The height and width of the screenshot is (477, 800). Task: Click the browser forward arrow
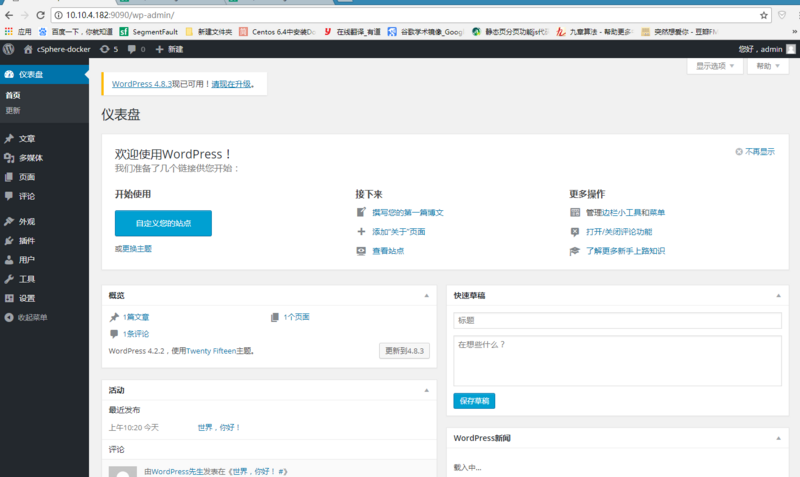24,15
